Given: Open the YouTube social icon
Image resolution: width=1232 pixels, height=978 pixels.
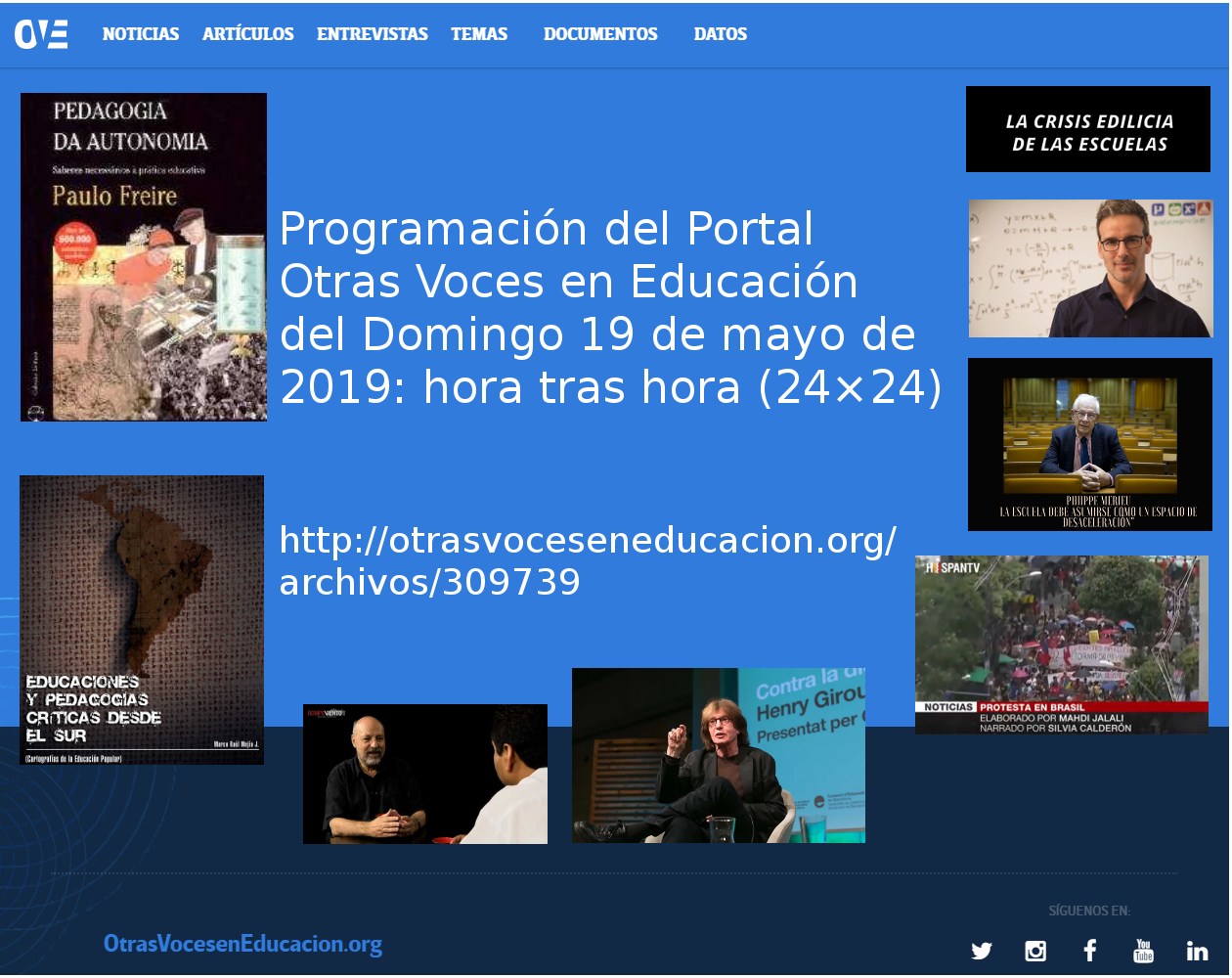Looking at the screenshot, I should click(1143, 950).
